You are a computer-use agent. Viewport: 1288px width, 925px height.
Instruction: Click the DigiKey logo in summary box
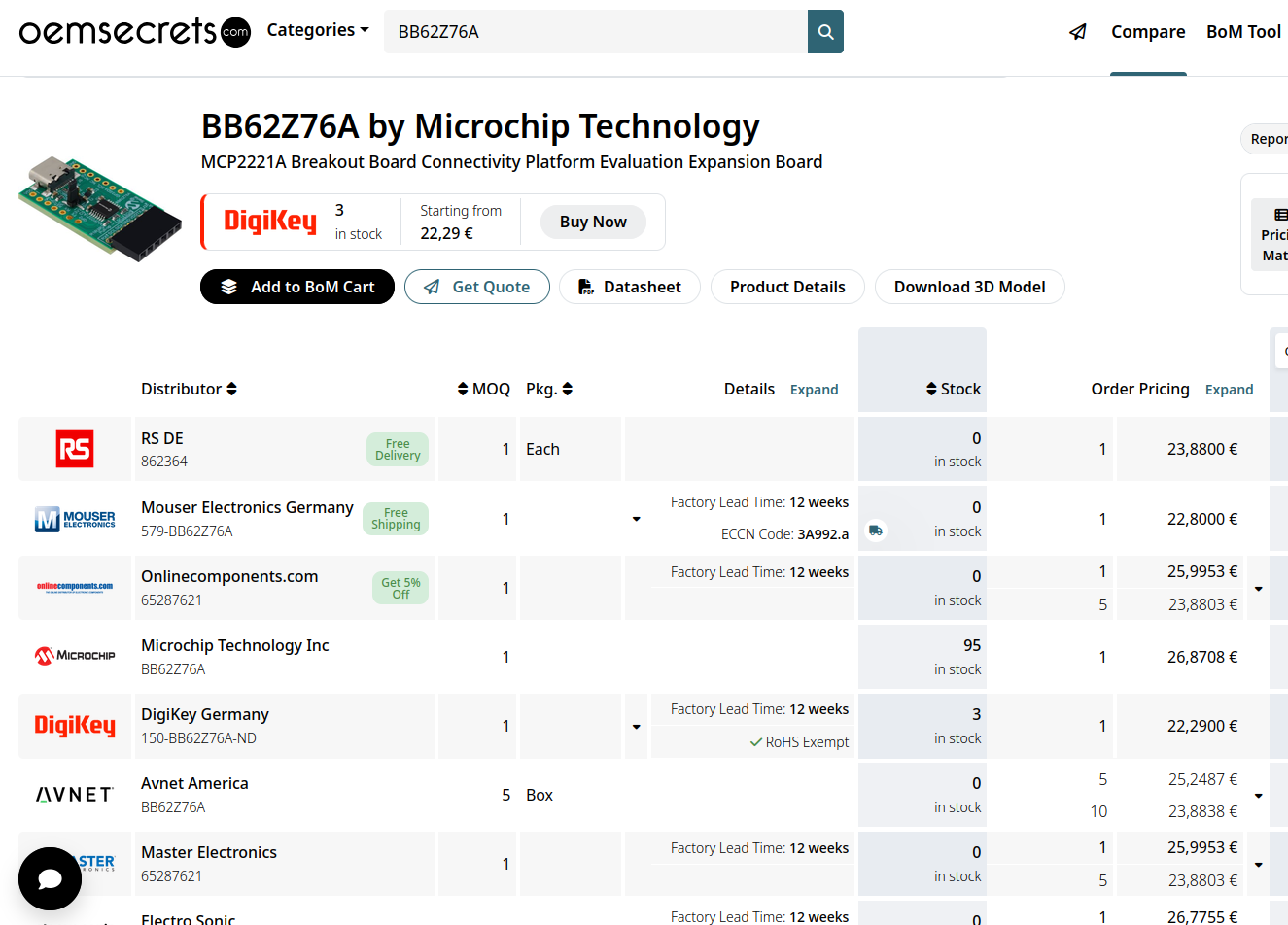pyautogui.click(x=270, y=222)
